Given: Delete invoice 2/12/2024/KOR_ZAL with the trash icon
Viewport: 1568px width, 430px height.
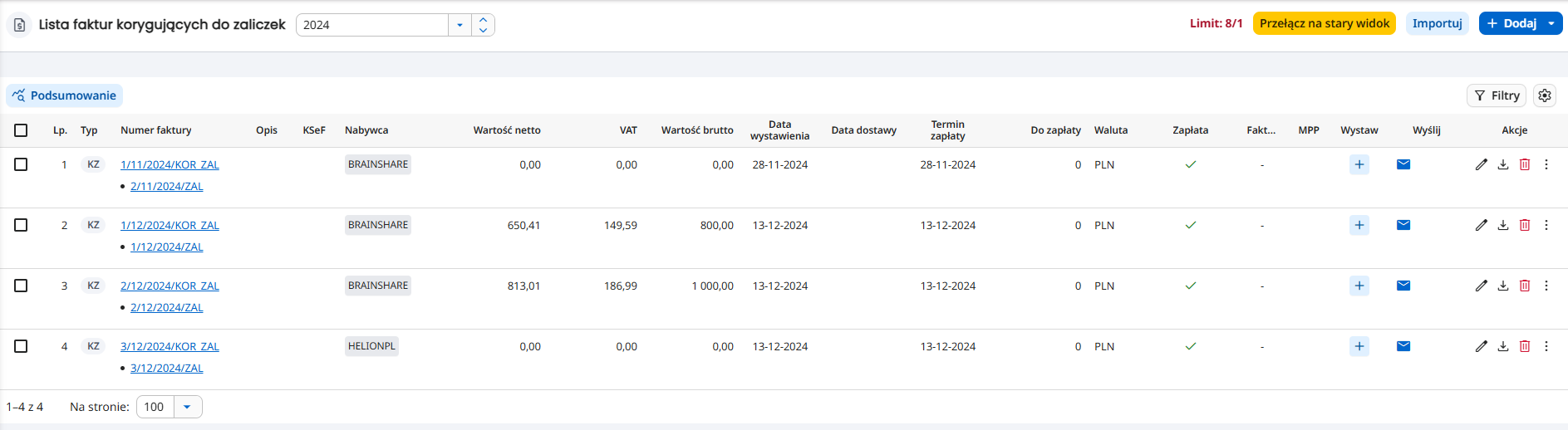Looking at the screenshot, I should pyautogui.click(x=1524, y=286).
